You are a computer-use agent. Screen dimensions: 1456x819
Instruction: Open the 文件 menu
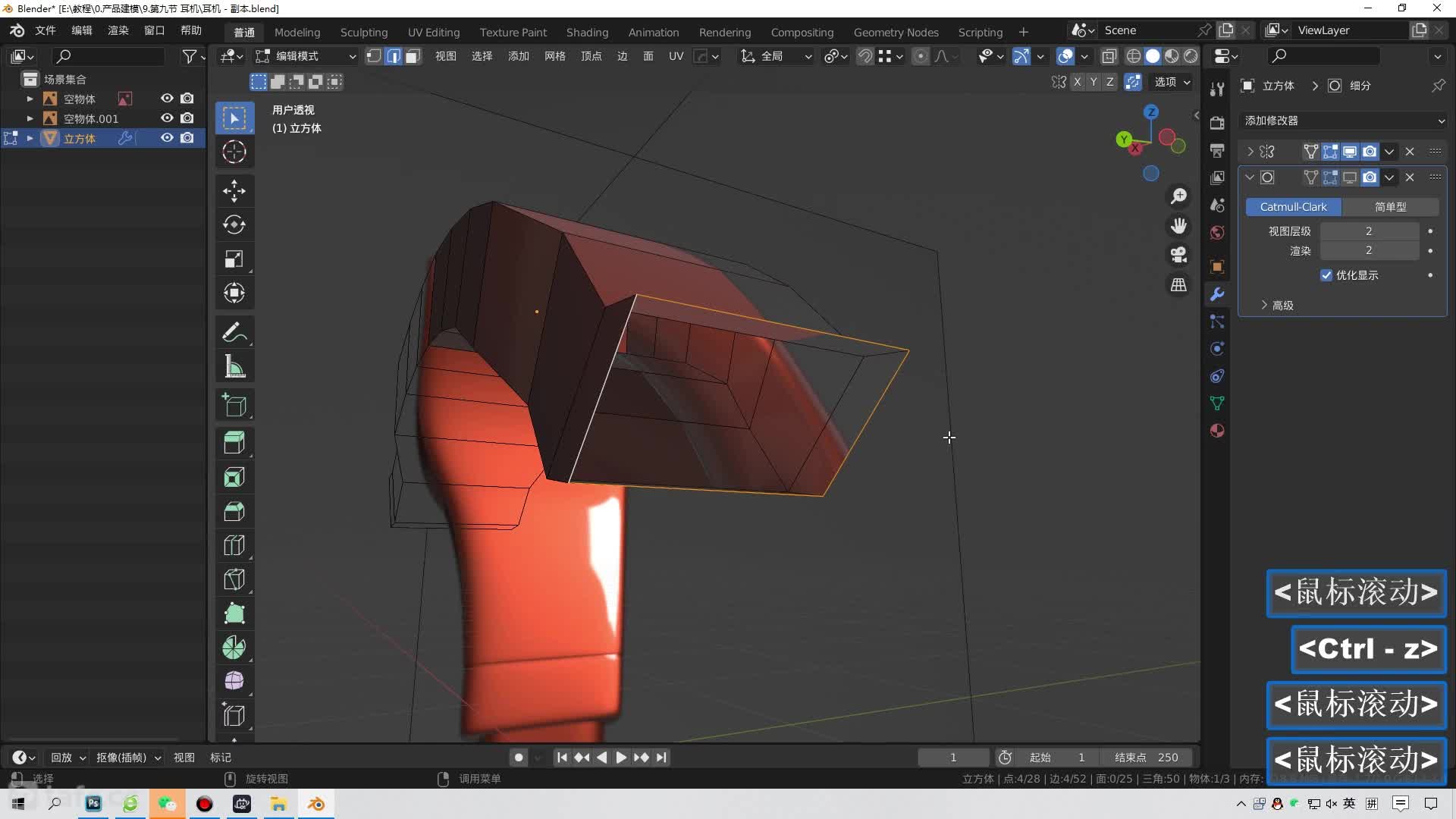point(45,30)
